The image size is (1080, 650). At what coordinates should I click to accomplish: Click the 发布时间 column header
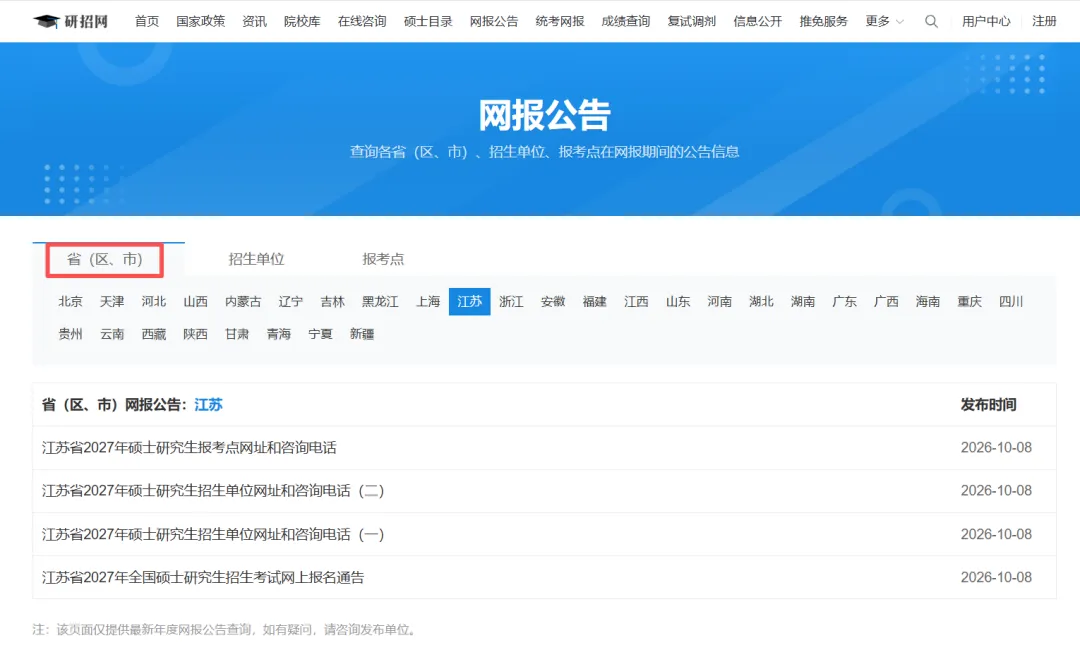coord(988,405)
